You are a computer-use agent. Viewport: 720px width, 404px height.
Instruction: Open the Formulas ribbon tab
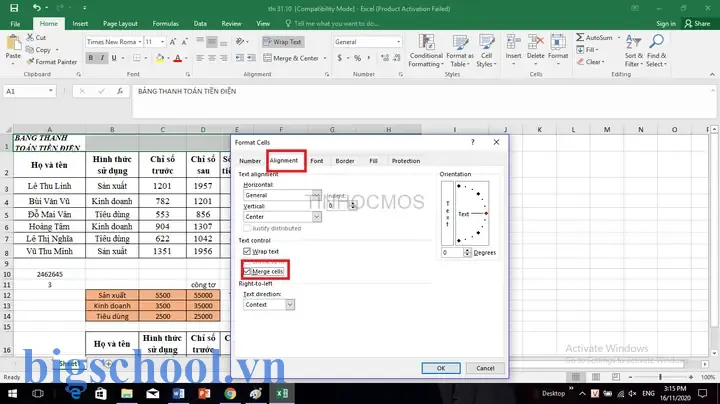(165, 23)
